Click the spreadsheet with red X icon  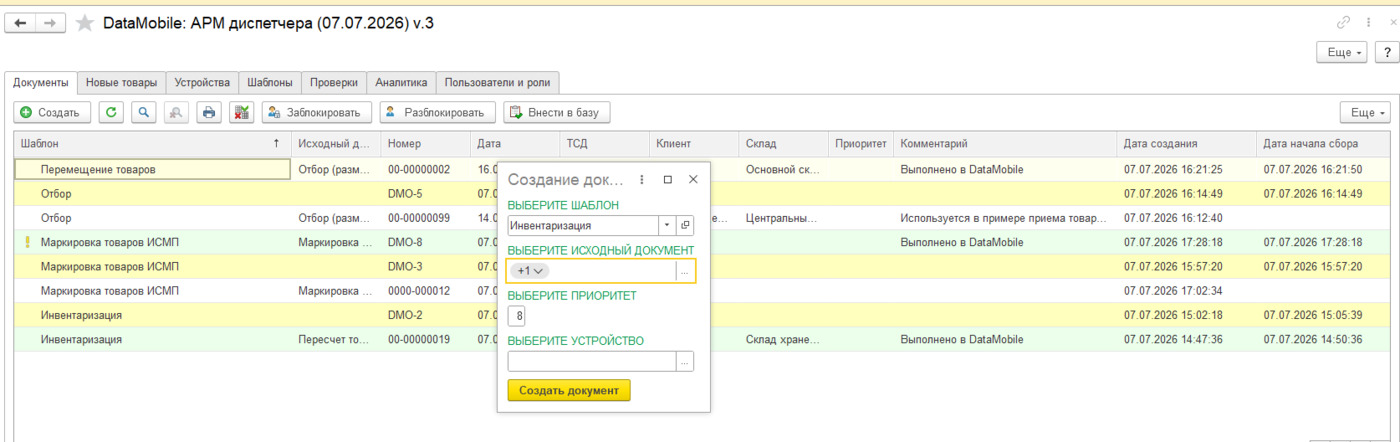tap(241, 113)
